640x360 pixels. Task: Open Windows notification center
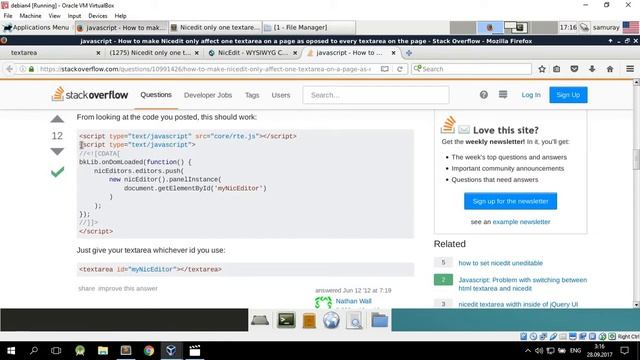click(624, 351)
